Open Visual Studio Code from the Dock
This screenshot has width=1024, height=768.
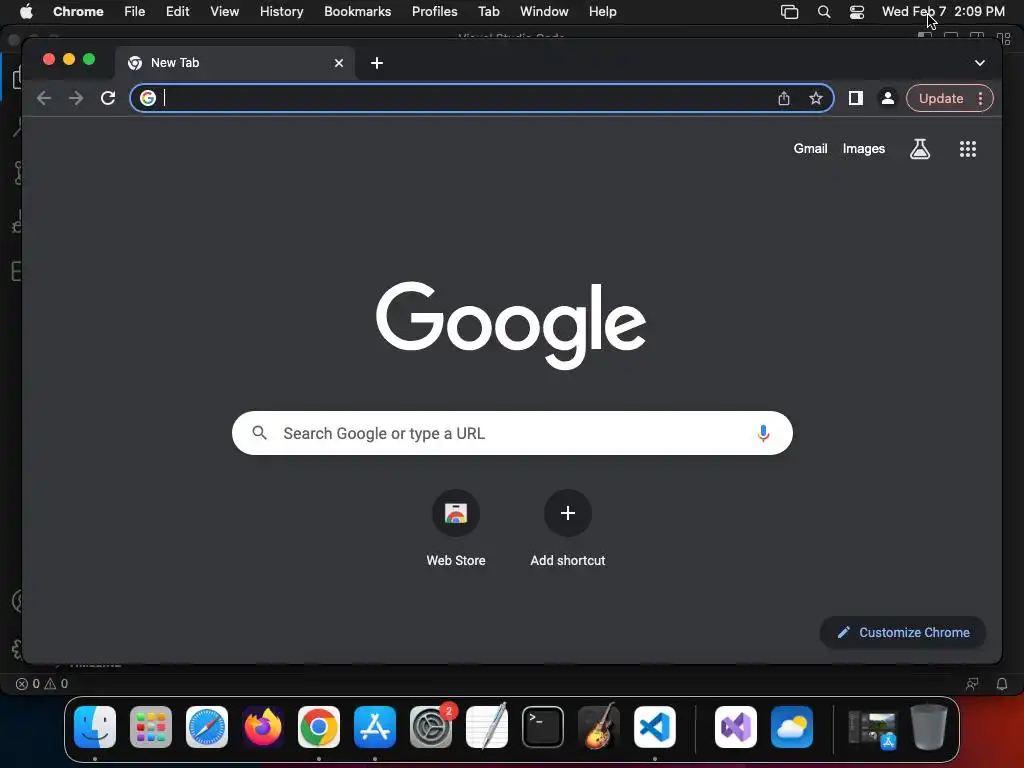click(x=655, y=727)
